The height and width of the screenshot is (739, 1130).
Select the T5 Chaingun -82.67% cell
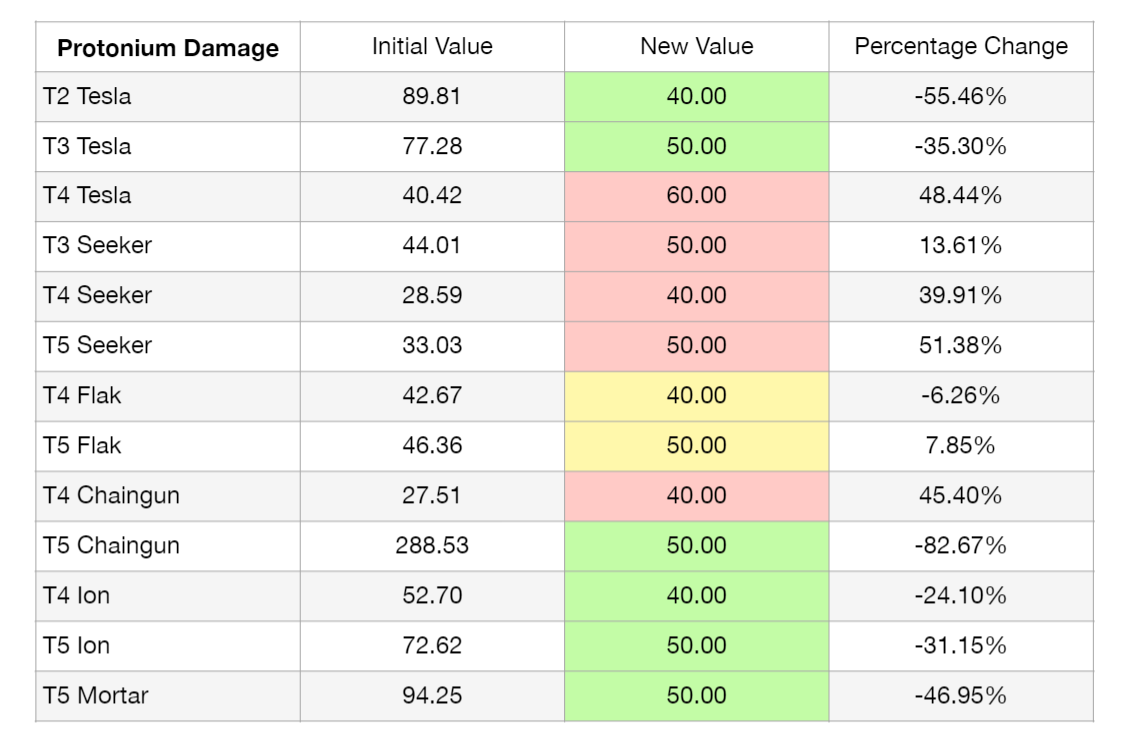point(960,546)
